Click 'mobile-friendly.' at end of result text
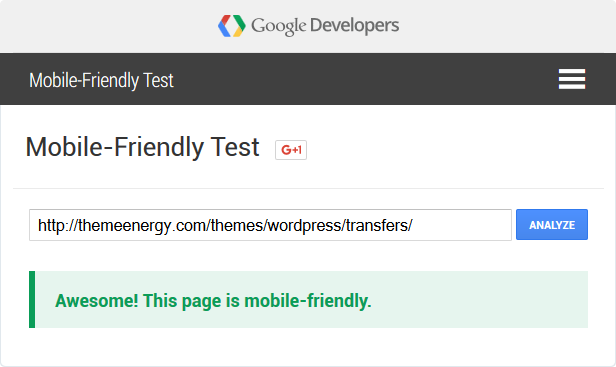The height and width of the screenshot is (367, 616). click(308, 301)
